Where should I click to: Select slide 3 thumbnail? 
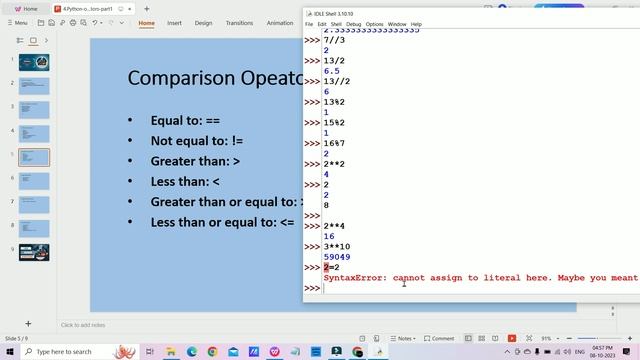point(34,110)
